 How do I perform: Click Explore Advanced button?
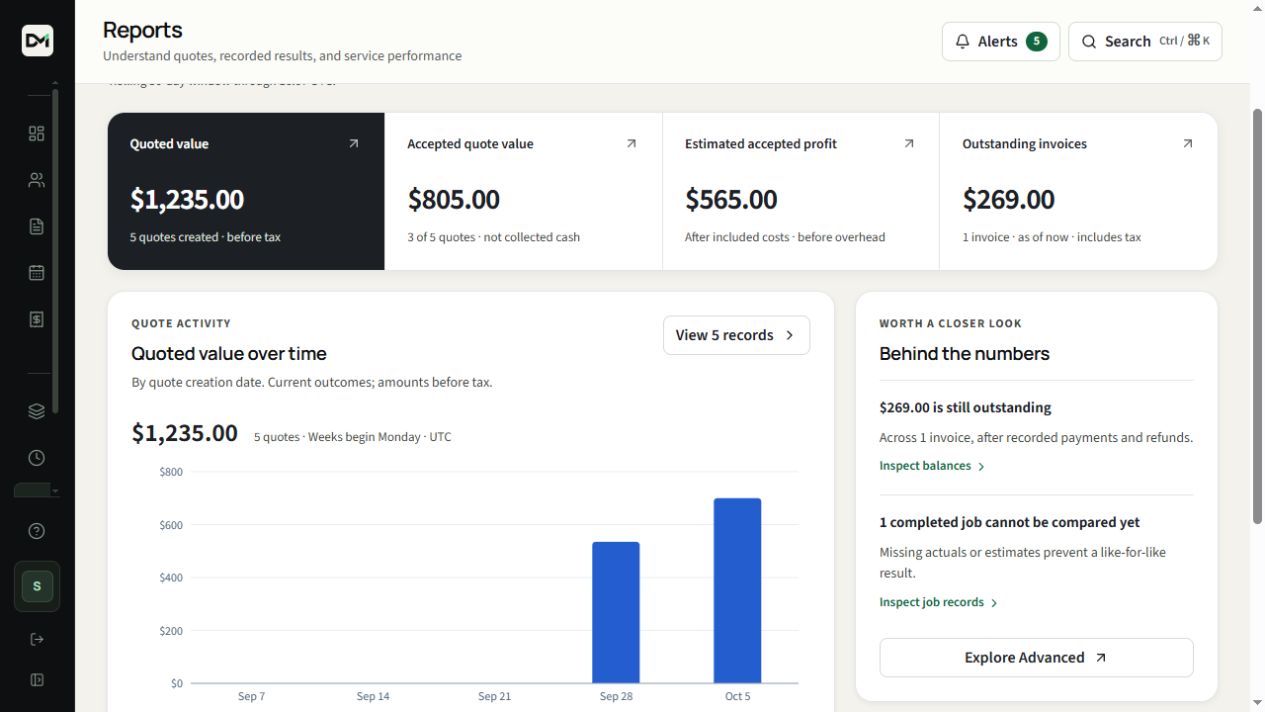(x=1036, y=658)
